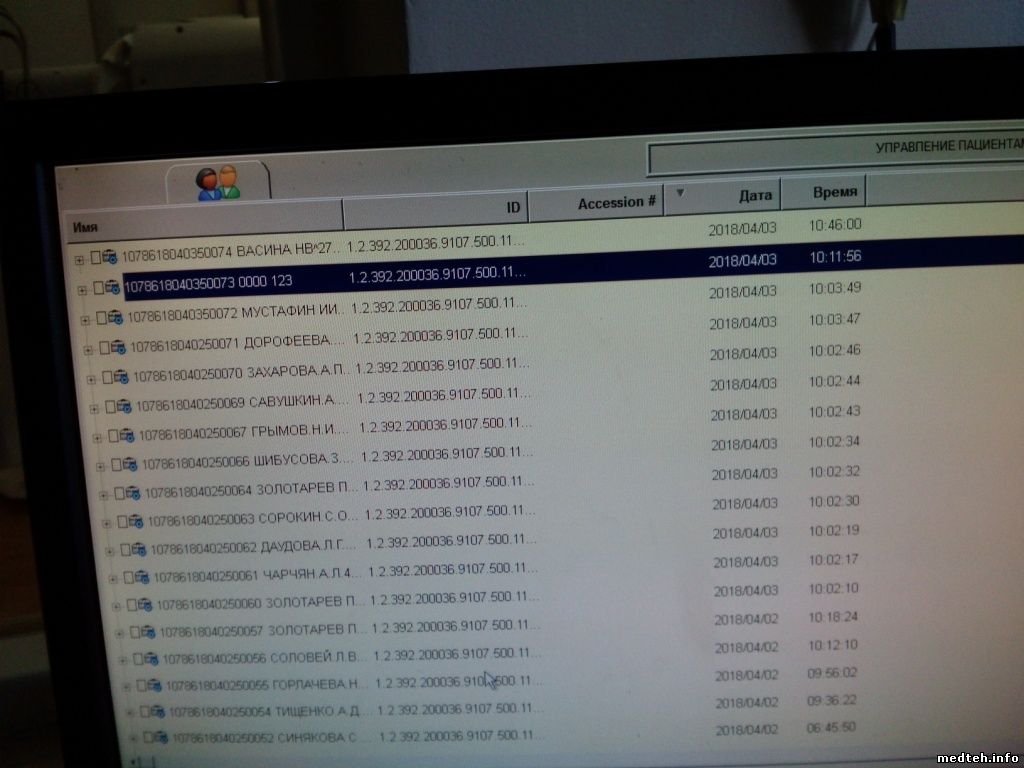Click the patient icon in ГРЫМОВ row
The image size is (1024, 768).
(x=127, y=435)
